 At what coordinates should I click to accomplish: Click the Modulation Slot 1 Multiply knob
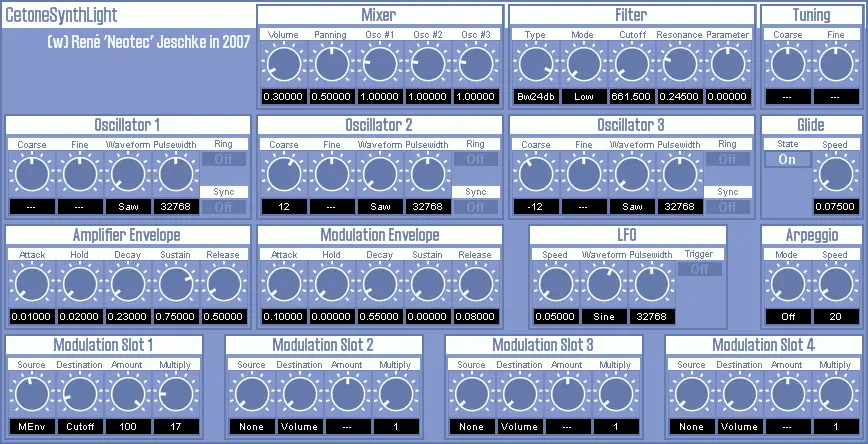click(175, 395)
